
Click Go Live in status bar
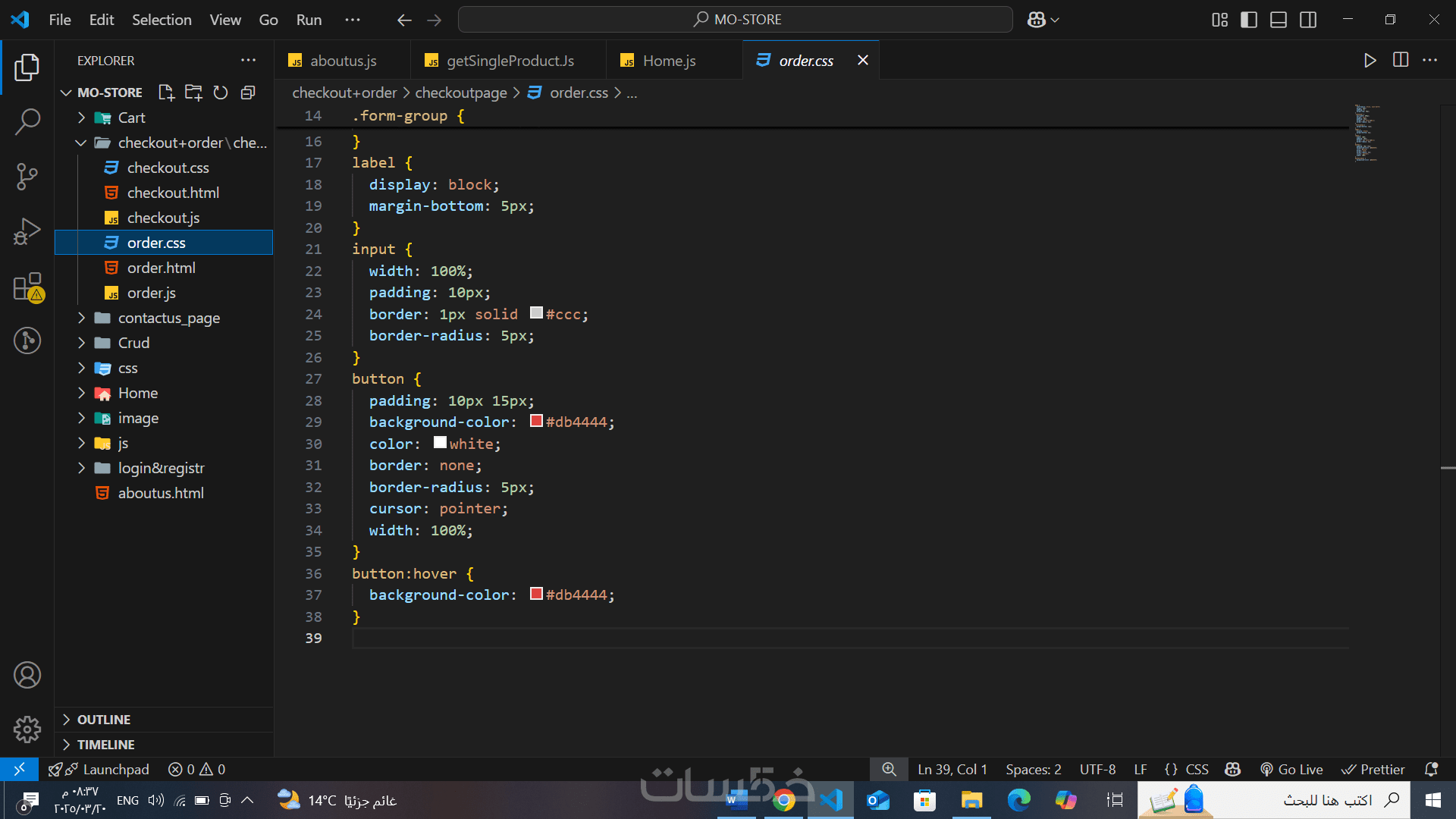coord(1291,770)
